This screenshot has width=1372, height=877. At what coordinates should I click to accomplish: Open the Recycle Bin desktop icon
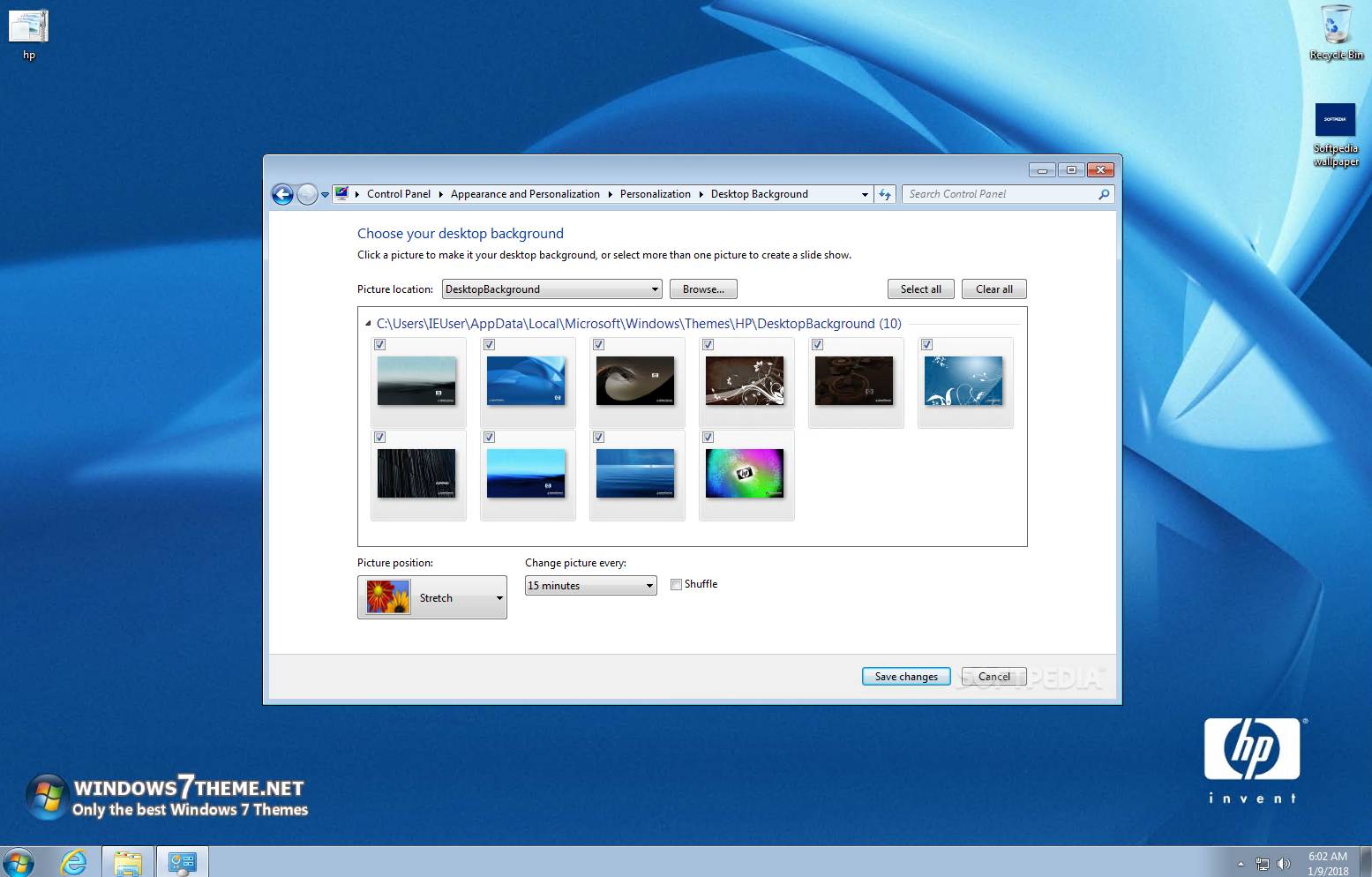[1336, 33]
